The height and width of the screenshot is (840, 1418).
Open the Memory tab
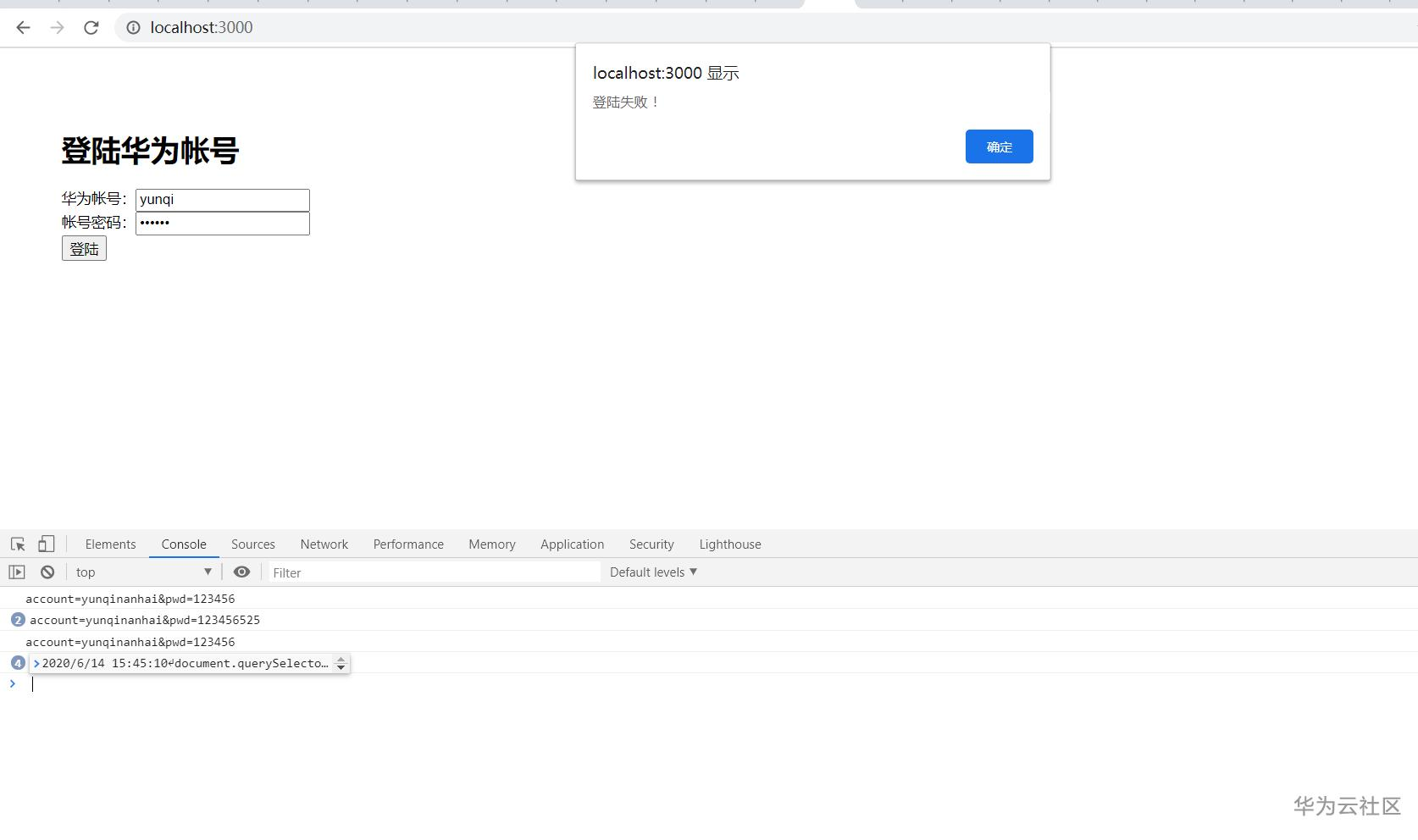[x=492, y=544]
